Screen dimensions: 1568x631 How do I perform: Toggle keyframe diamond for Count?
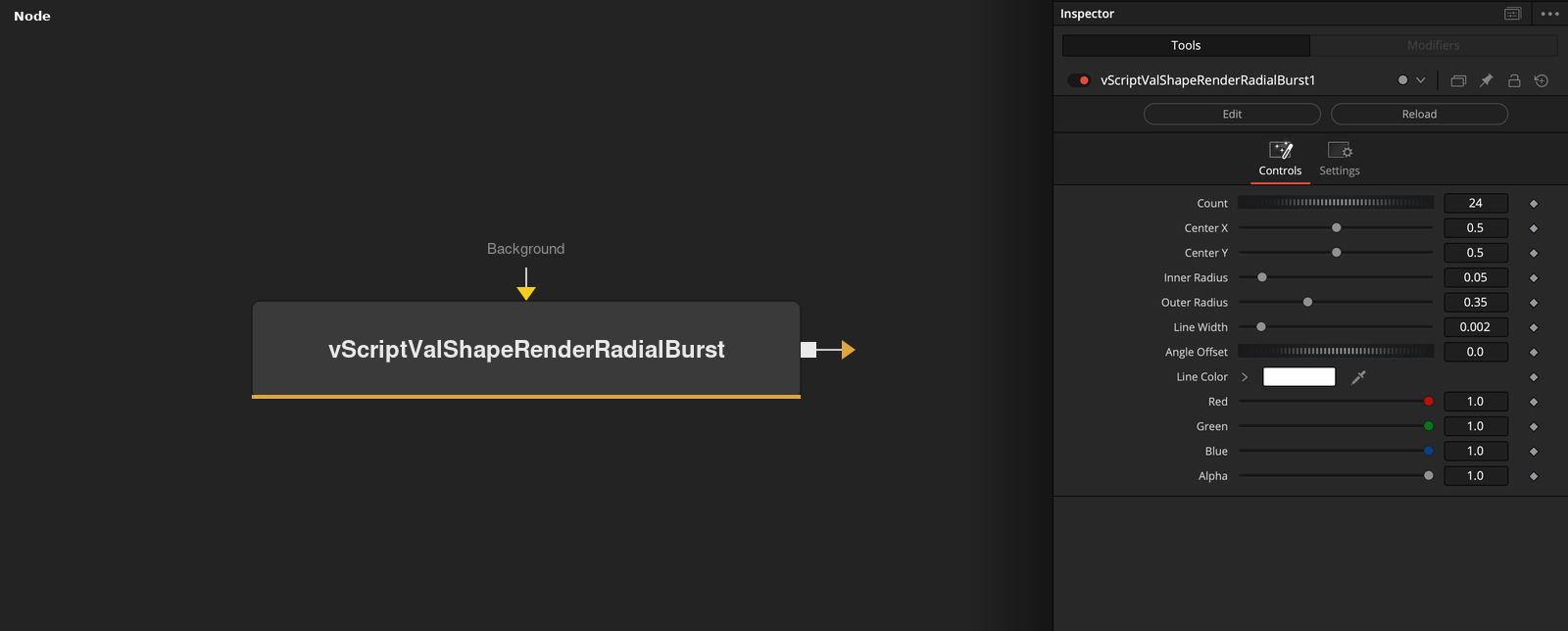1534,204
